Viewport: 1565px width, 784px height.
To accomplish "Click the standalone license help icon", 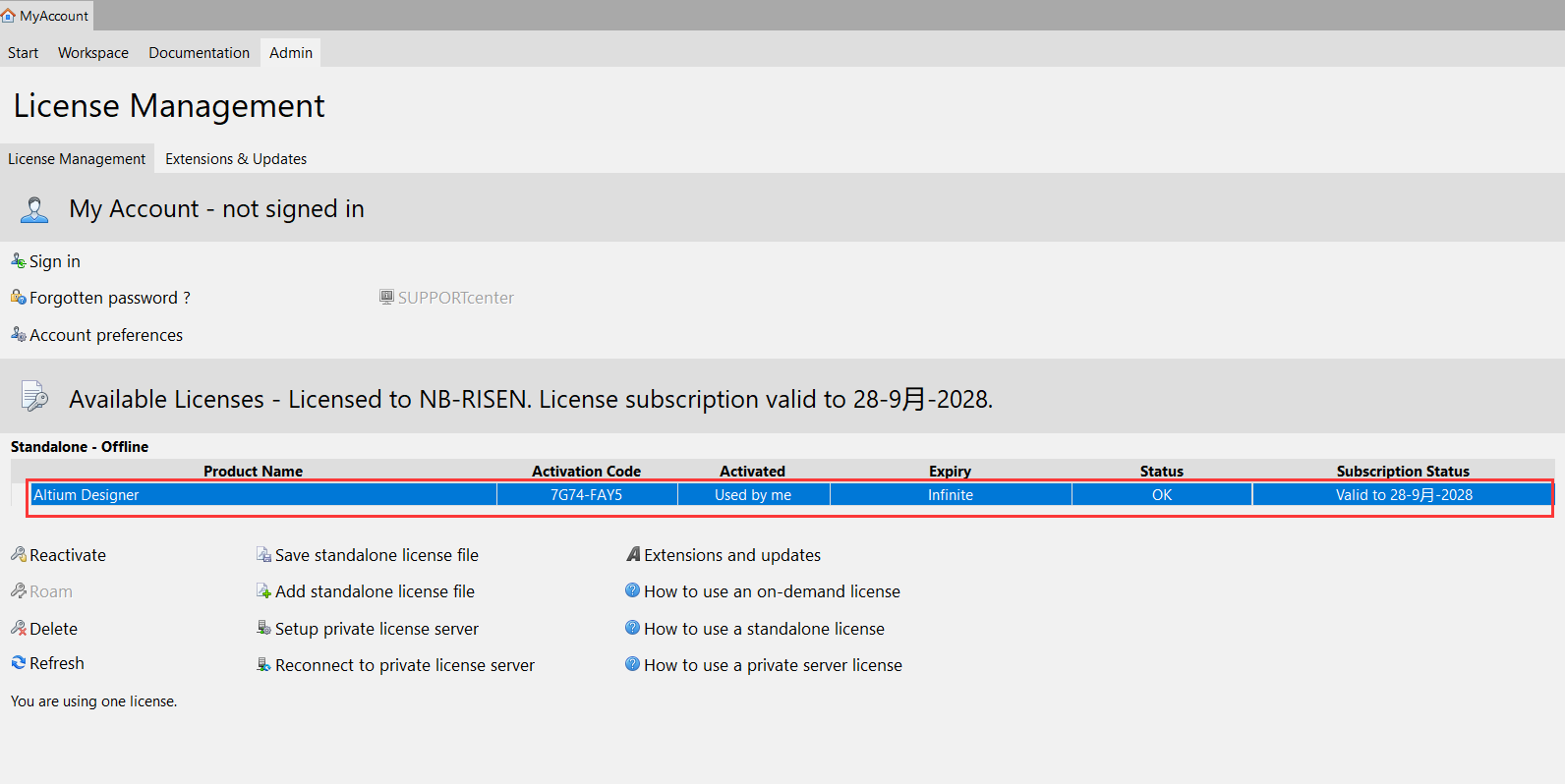I will [x=633, y=628].
